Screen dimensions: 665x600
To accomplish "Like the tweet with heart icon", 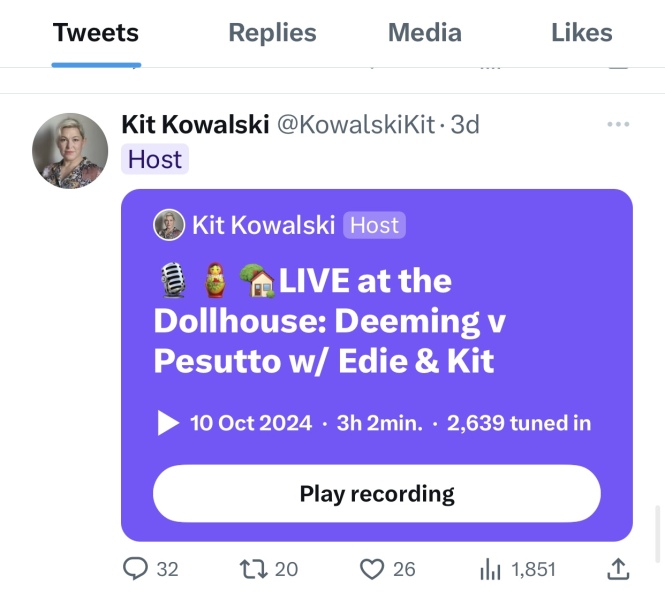I will point(372,569).
